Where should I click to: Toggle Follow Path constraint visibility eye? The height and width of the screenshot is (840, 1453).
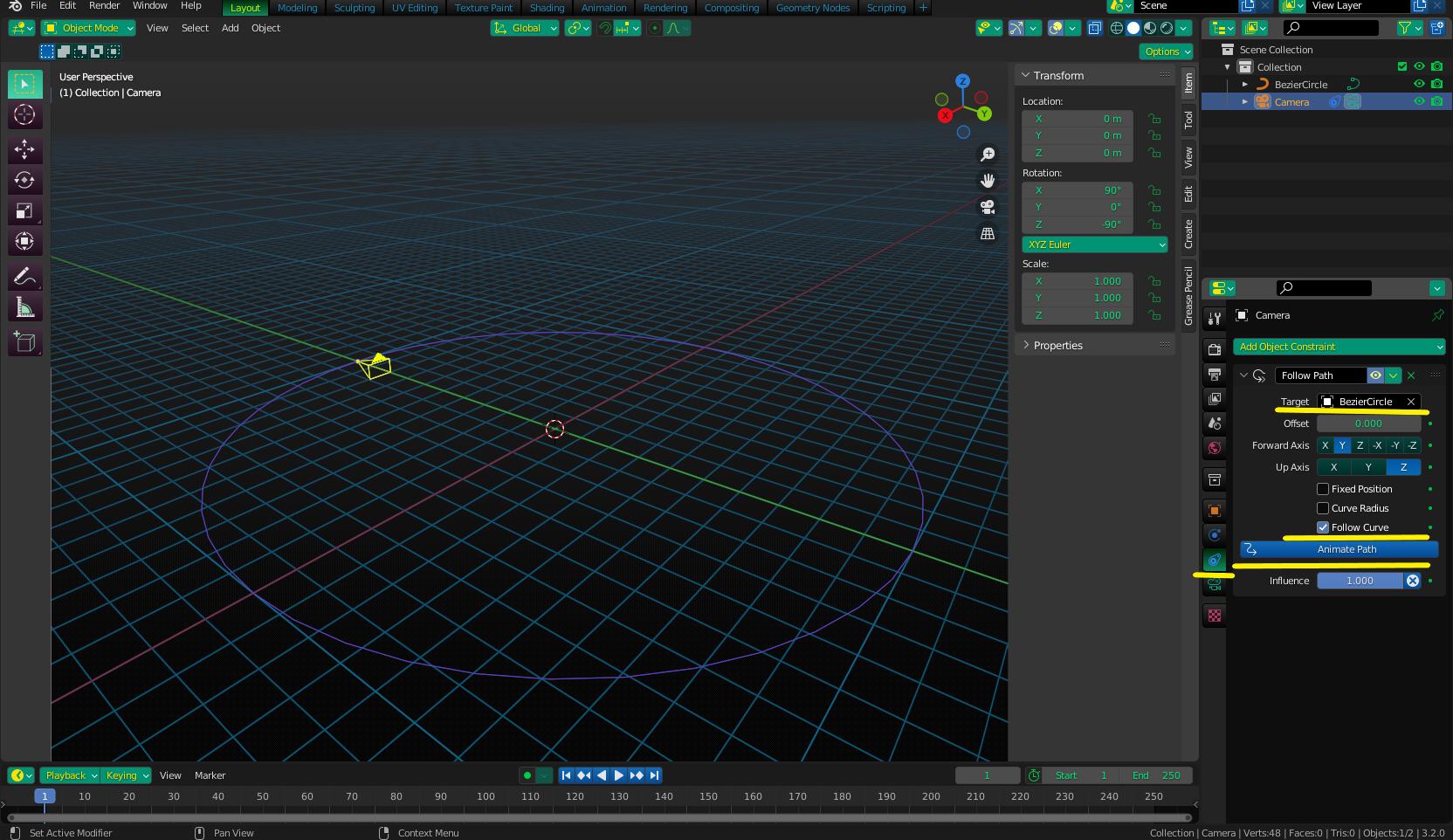pos(1375,375)
